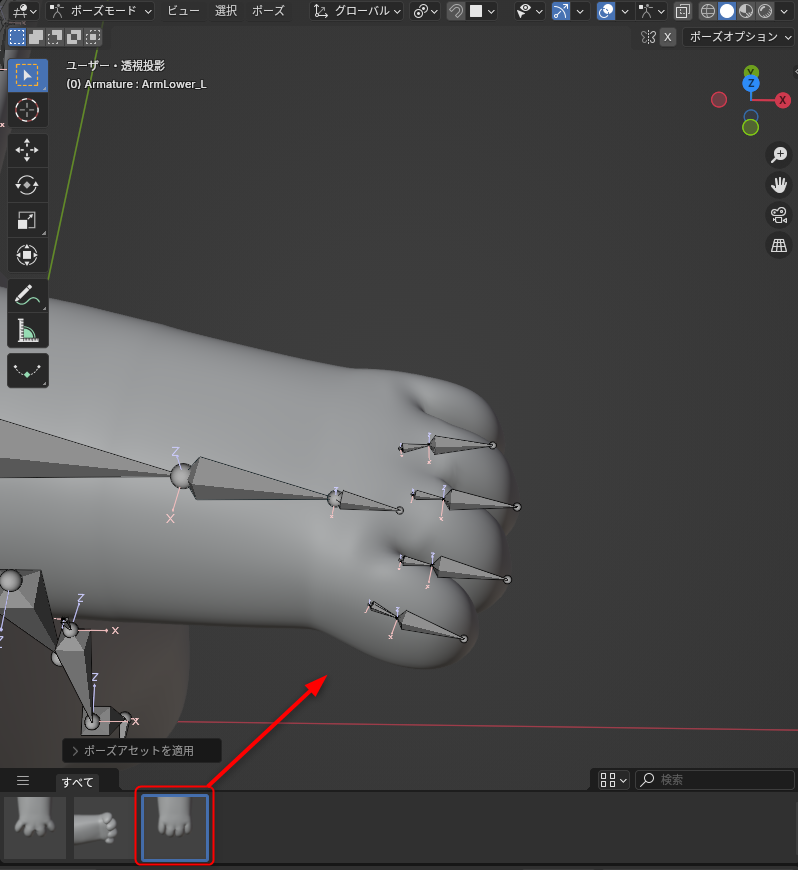The height and width of the screenshot is (870, 798).
Task: Open the ポーズモード mode dropdown
Action: tap(100, 11)
